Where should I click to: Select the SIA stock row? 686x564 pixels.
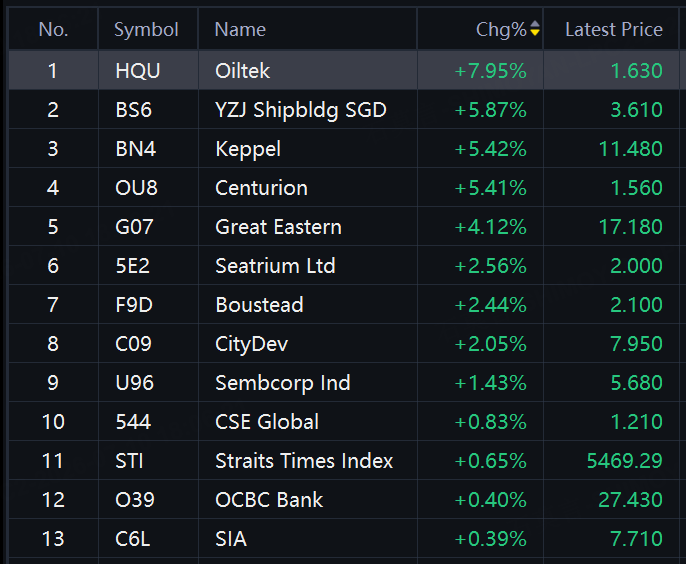(x=344, y=539)
